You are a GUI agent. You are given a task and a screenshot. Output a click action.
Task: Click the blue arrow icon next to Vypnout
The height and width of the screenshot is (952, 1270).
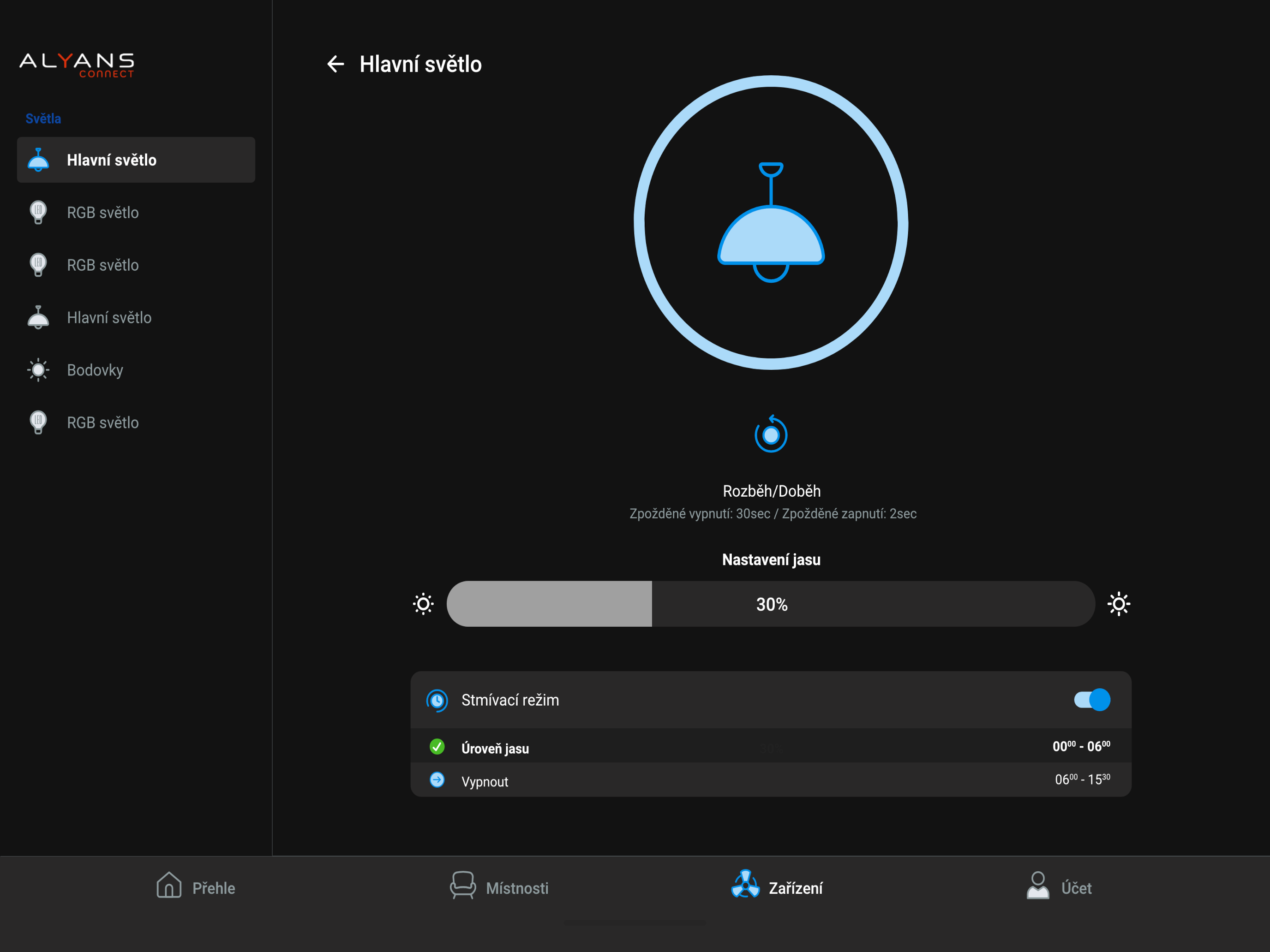click(x=437, y=780)
